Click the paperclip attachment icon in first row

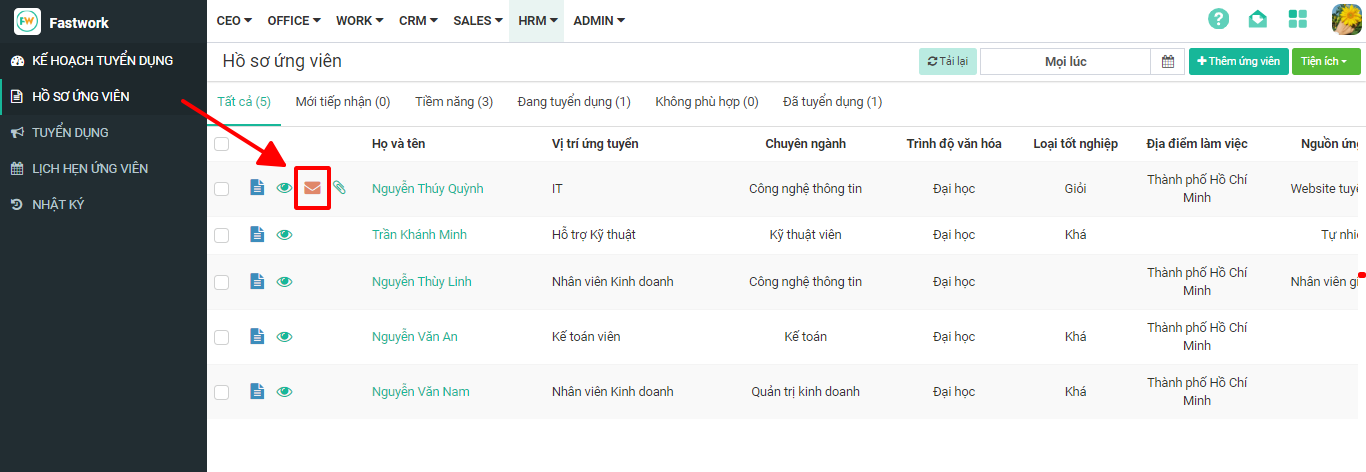pyautogui.click(x=340, y=188)
